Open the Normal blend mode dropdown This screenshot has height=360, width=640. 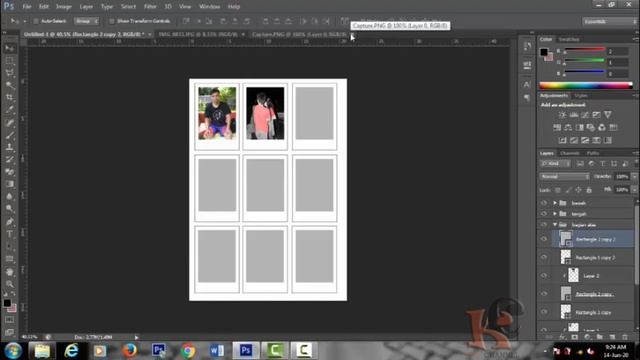coord(564,177)
